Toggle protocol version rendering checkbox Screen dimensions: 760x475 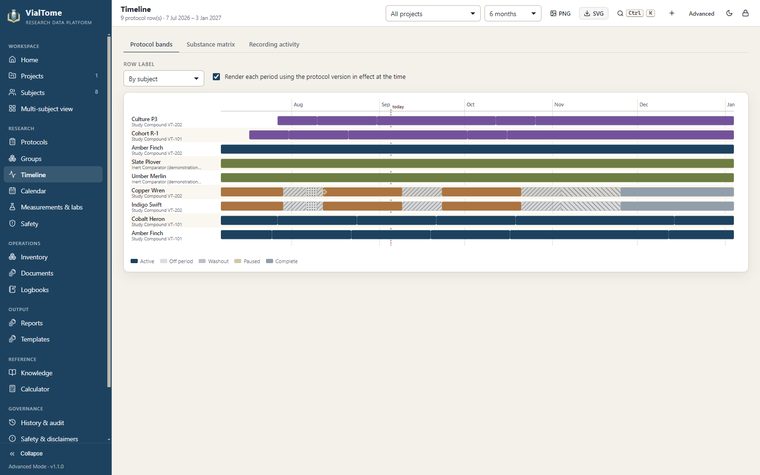pyautogui.click(x=216, y=77)
